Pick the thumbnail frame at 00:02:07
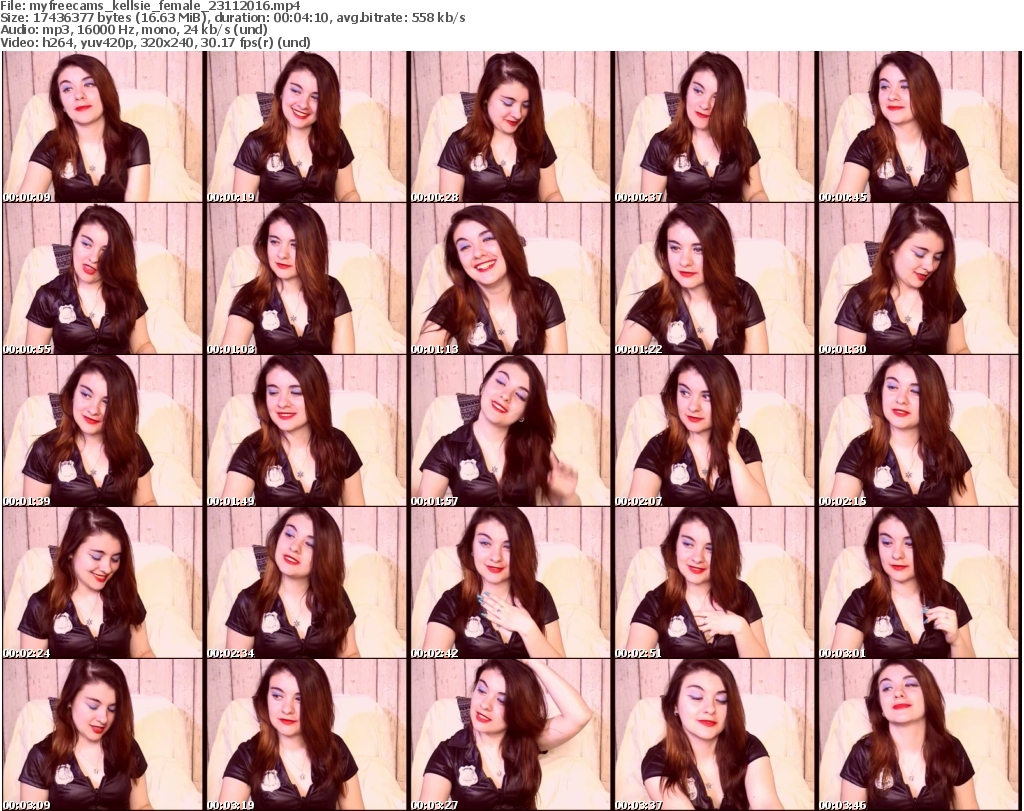 [714, 431]
